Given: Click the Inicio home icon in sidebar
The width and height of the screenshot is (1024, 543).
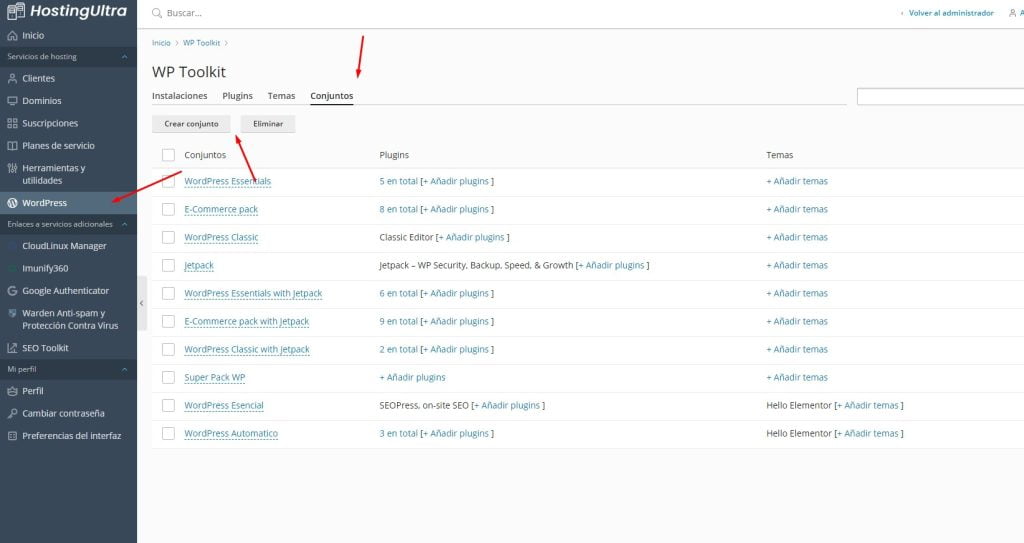Looking at the screenshot, I should coord(12,36).
